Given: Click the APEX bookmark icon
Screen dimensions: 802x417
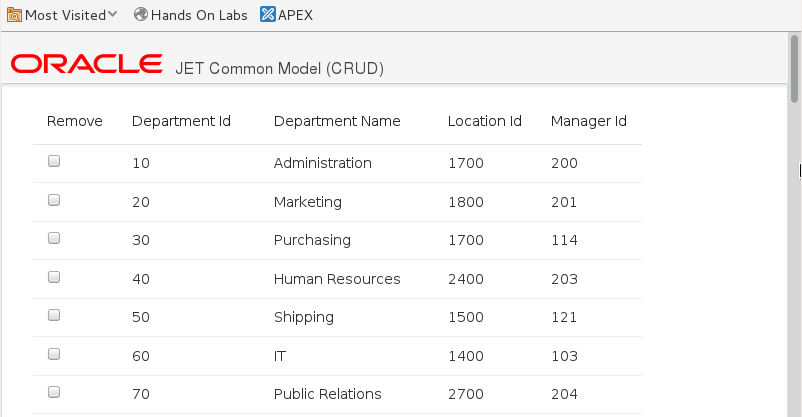Looking at the screenshot, I should coord(267,14).
